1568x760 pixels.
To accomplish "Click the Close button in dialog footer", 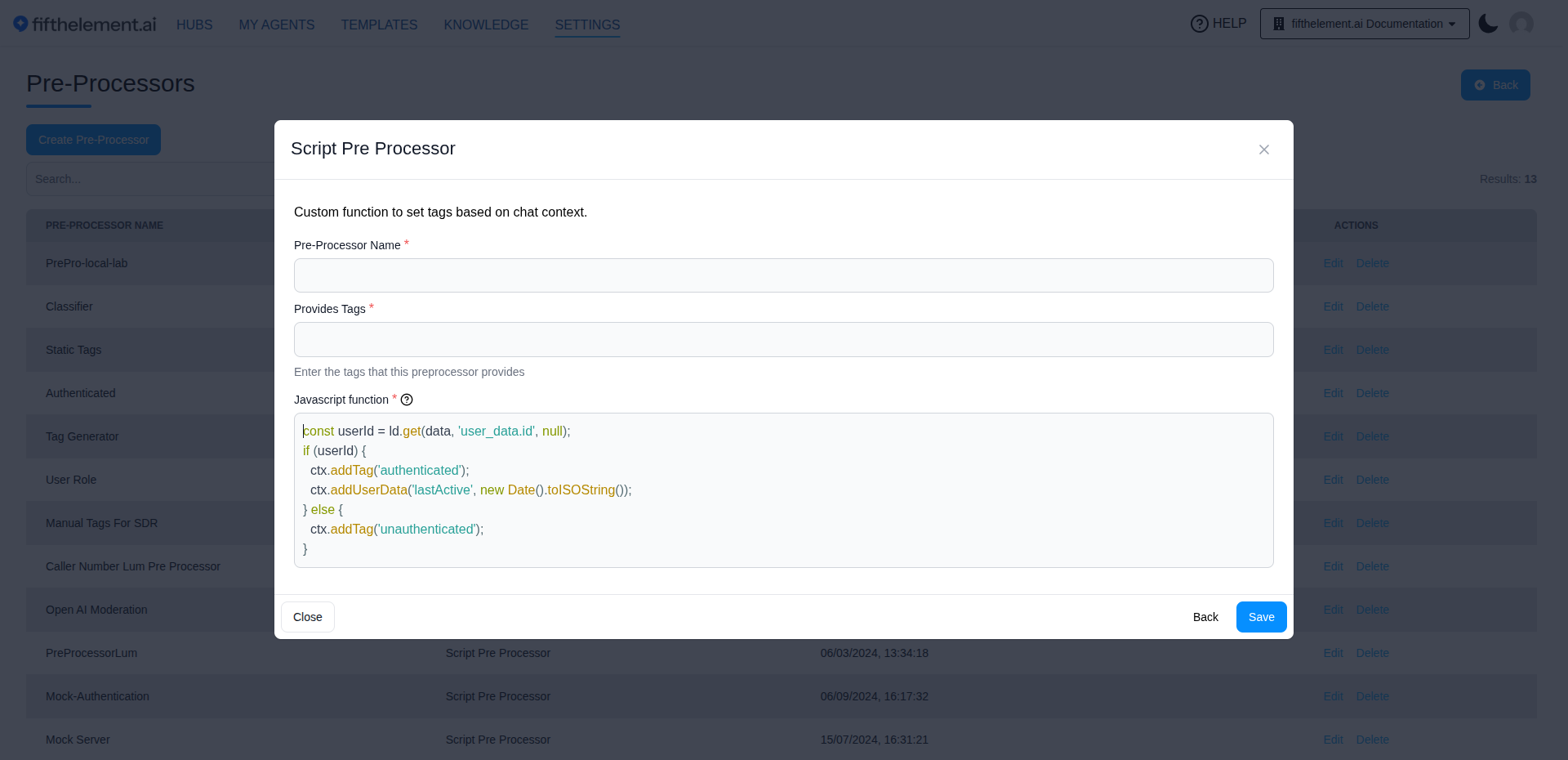I will (x=308, y=617).
